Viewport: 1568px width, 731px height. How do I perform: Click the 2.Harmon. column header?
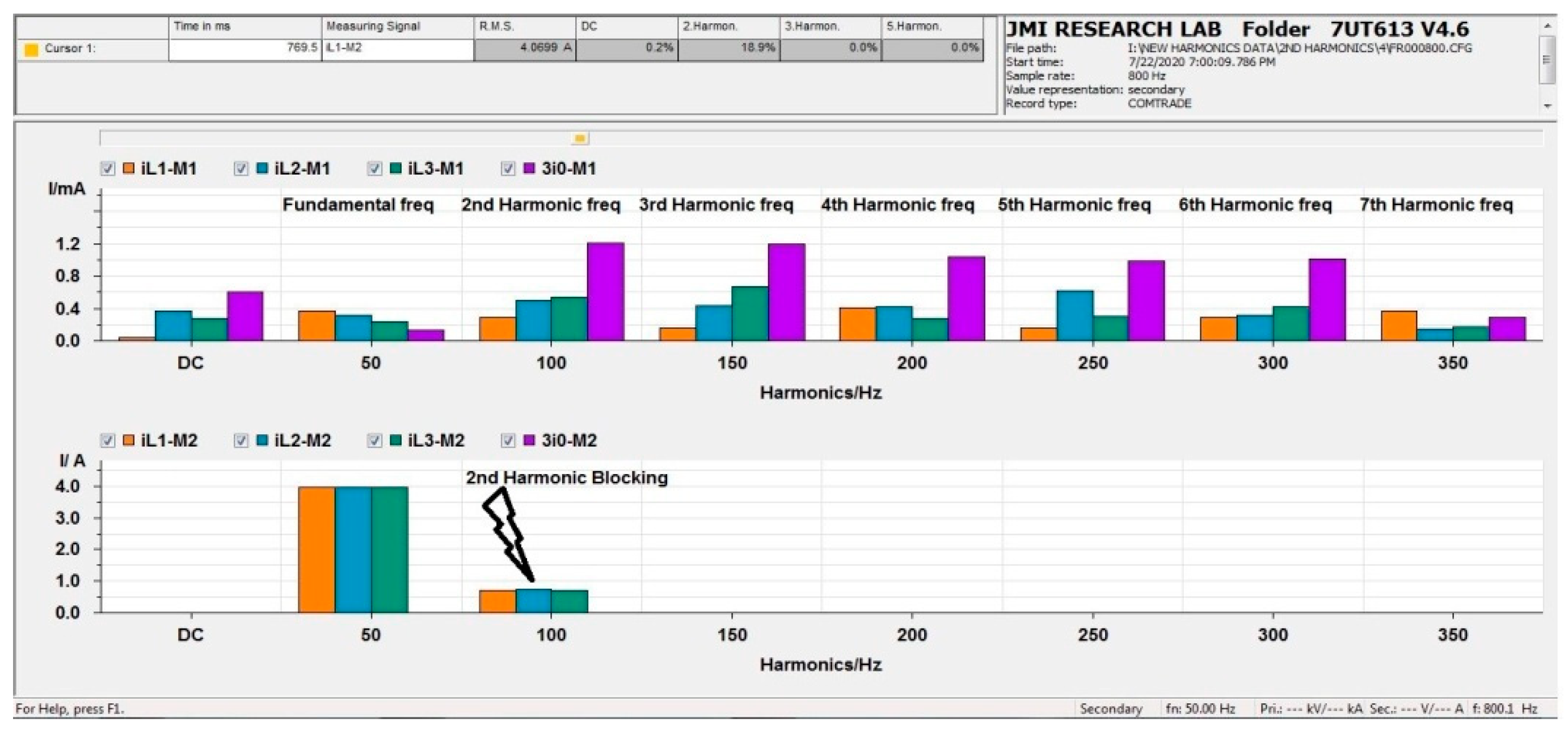[x=728, y=27]
